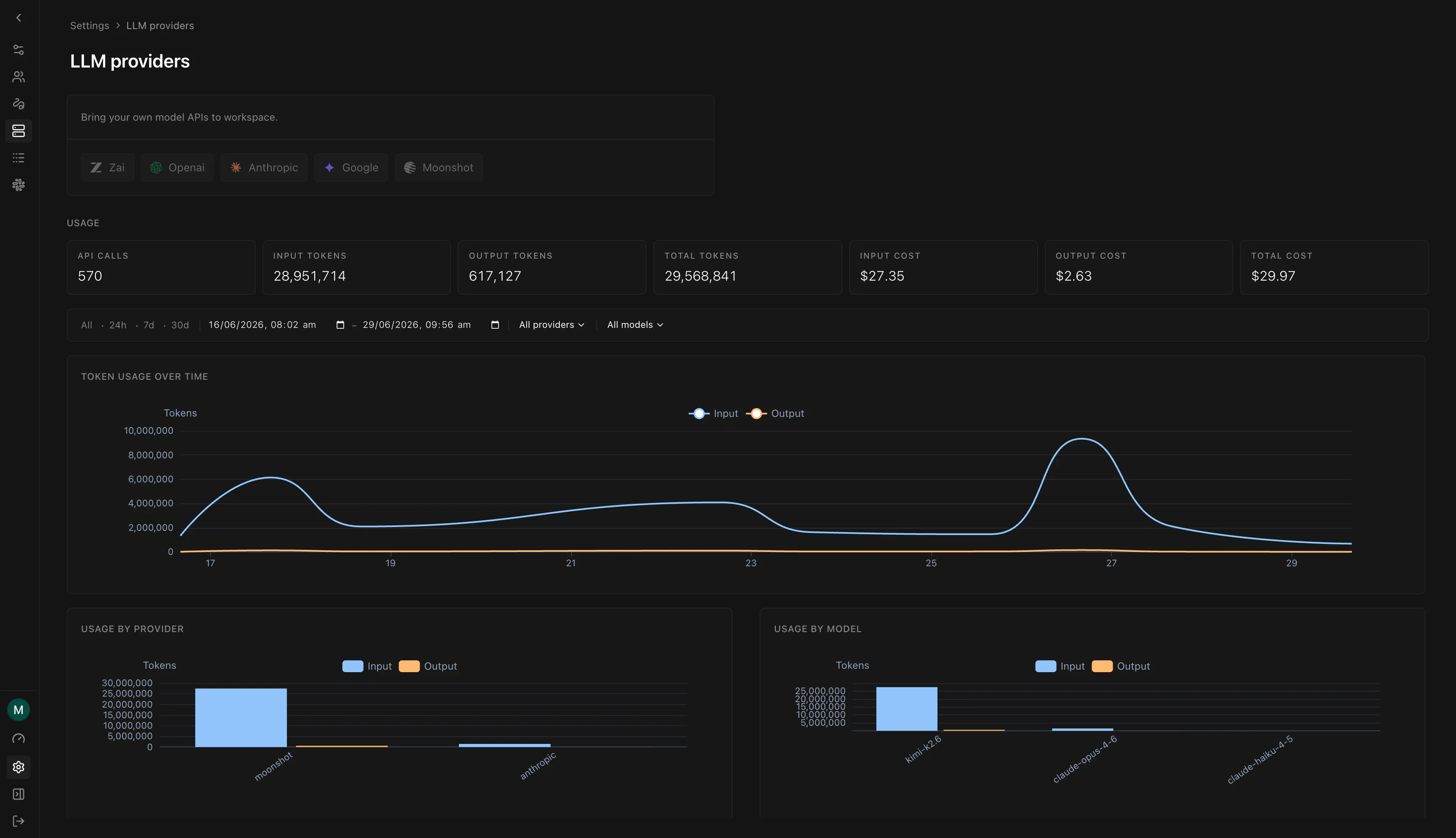Click the anthropic input bar

[504, 745]
